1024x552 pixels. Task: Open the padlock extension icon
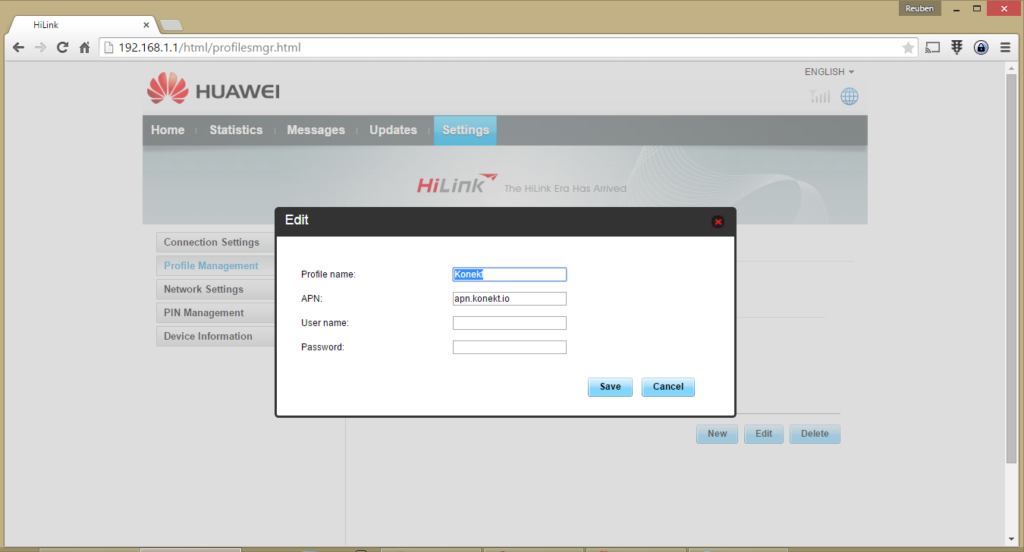pos(981,47)
